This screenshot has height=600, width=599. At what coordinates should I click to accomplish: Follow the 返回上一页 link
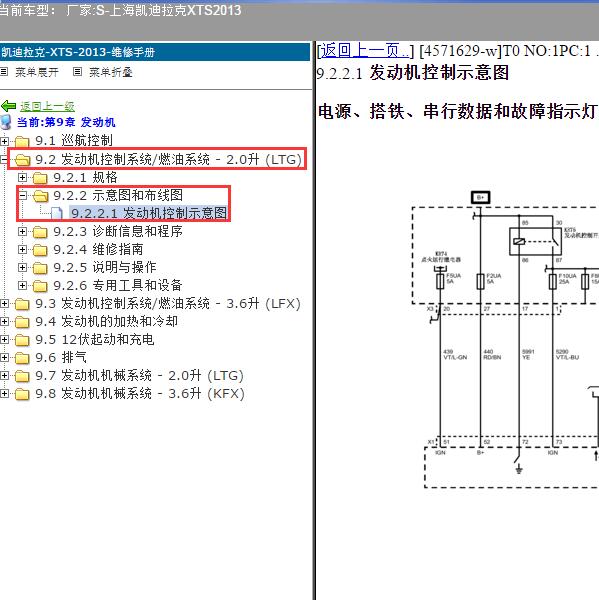[x=365, y=51]
